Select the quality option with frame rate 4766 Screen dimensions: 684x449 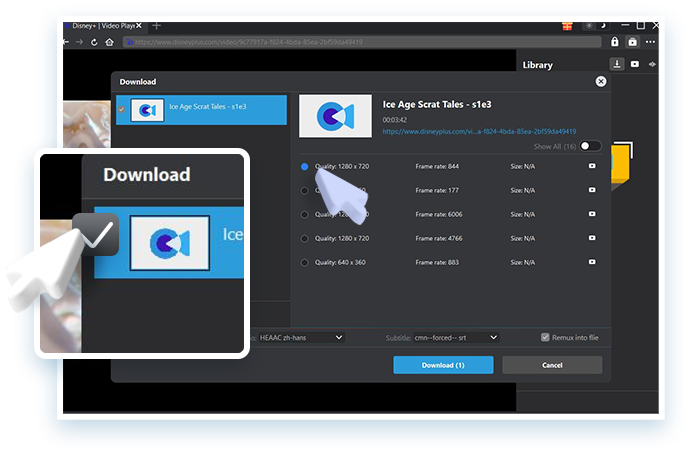click(304, 239)
